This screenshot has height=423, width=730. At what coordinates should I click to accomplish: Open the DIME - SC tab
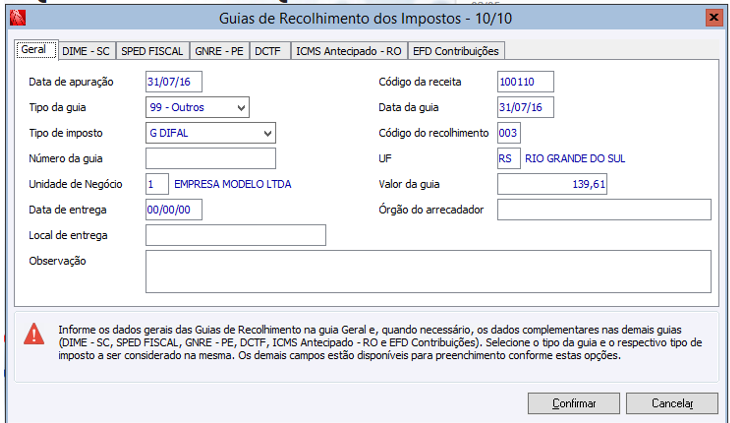(x=86, y=51)
